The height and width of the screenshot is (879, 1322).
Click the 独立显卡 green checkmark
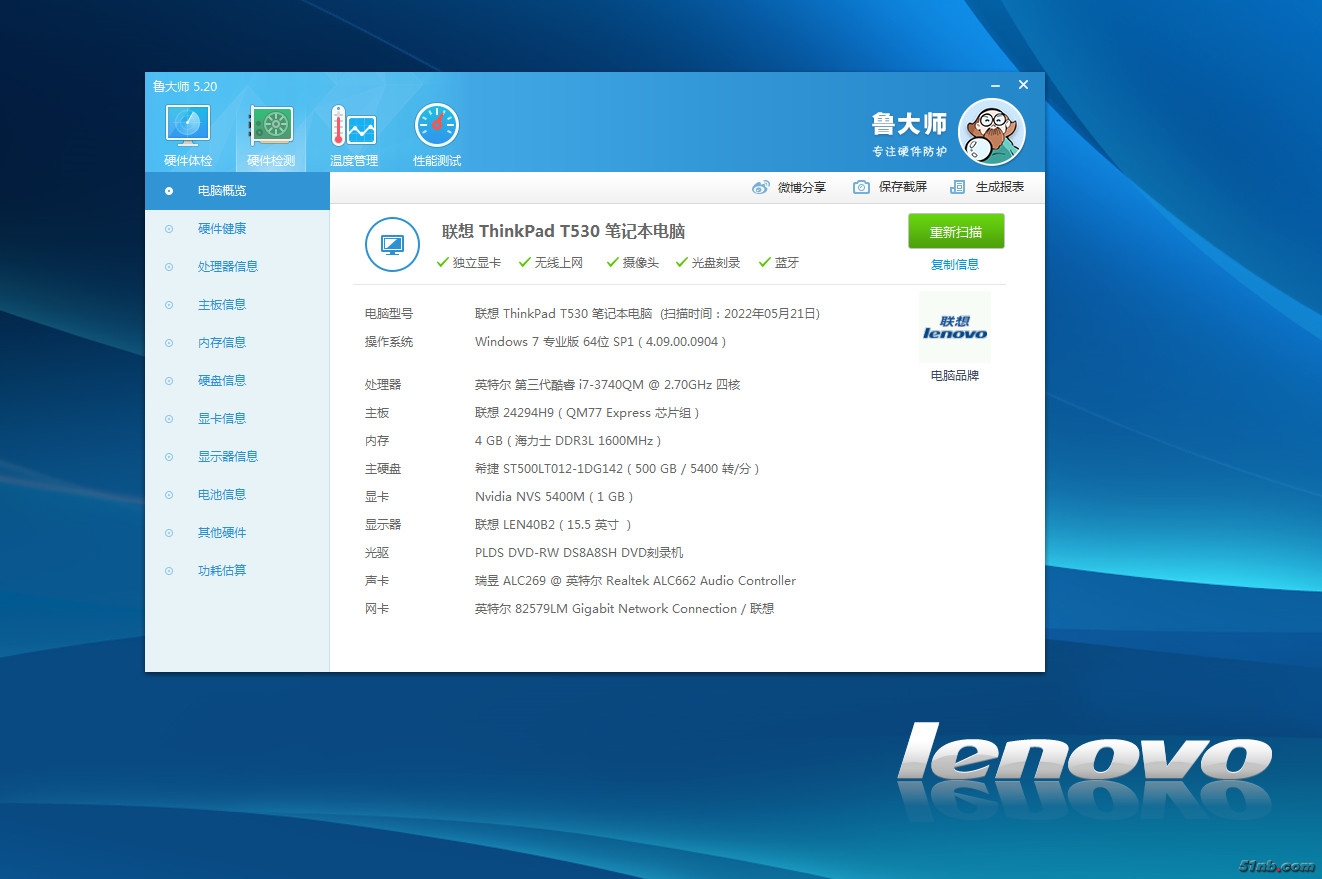[443, 263]
